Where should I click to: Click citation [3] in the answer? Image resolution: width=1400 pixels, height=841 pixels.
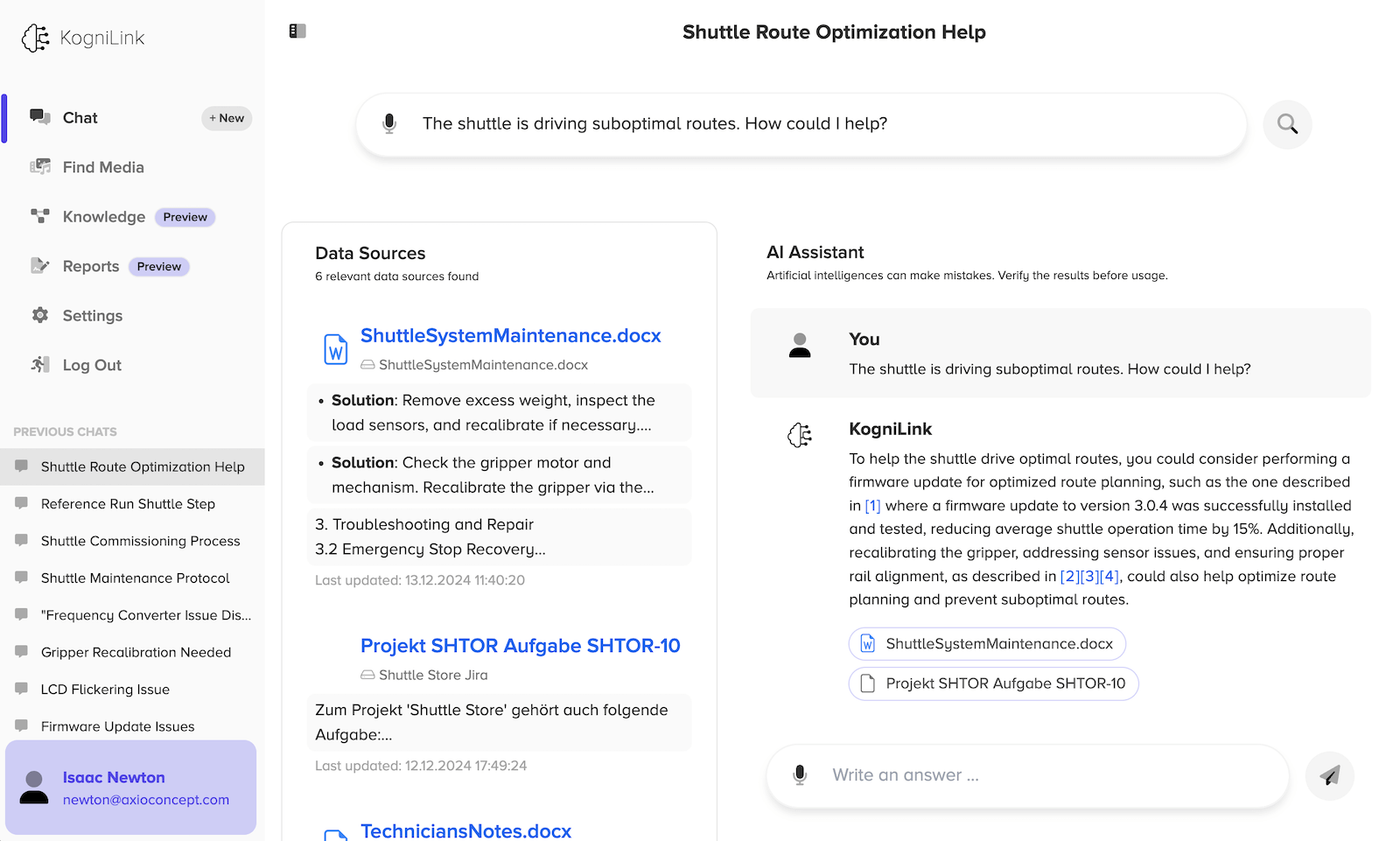click(1089, 577)
